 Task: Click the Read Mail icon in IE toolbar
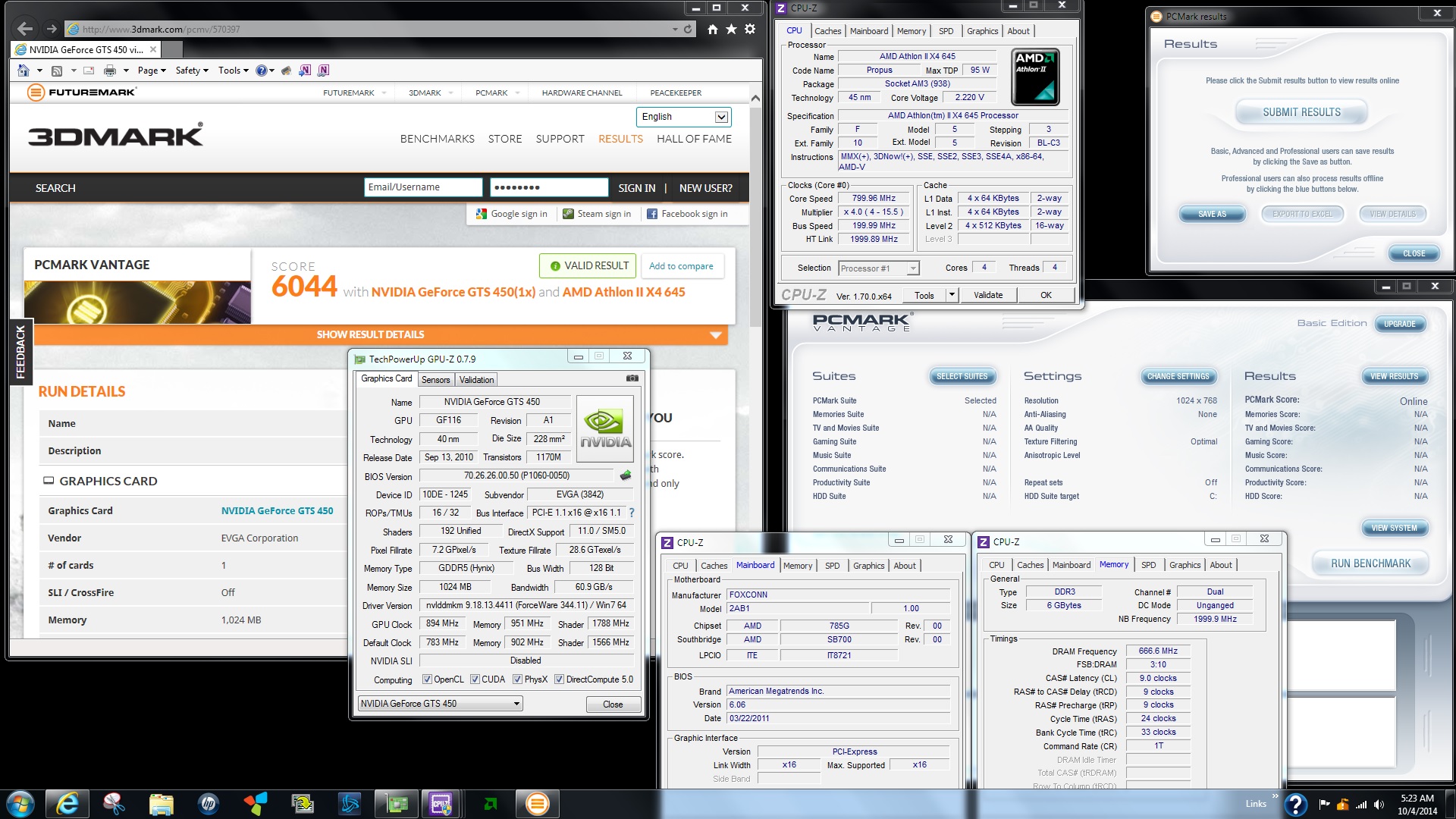click(89, 71)
